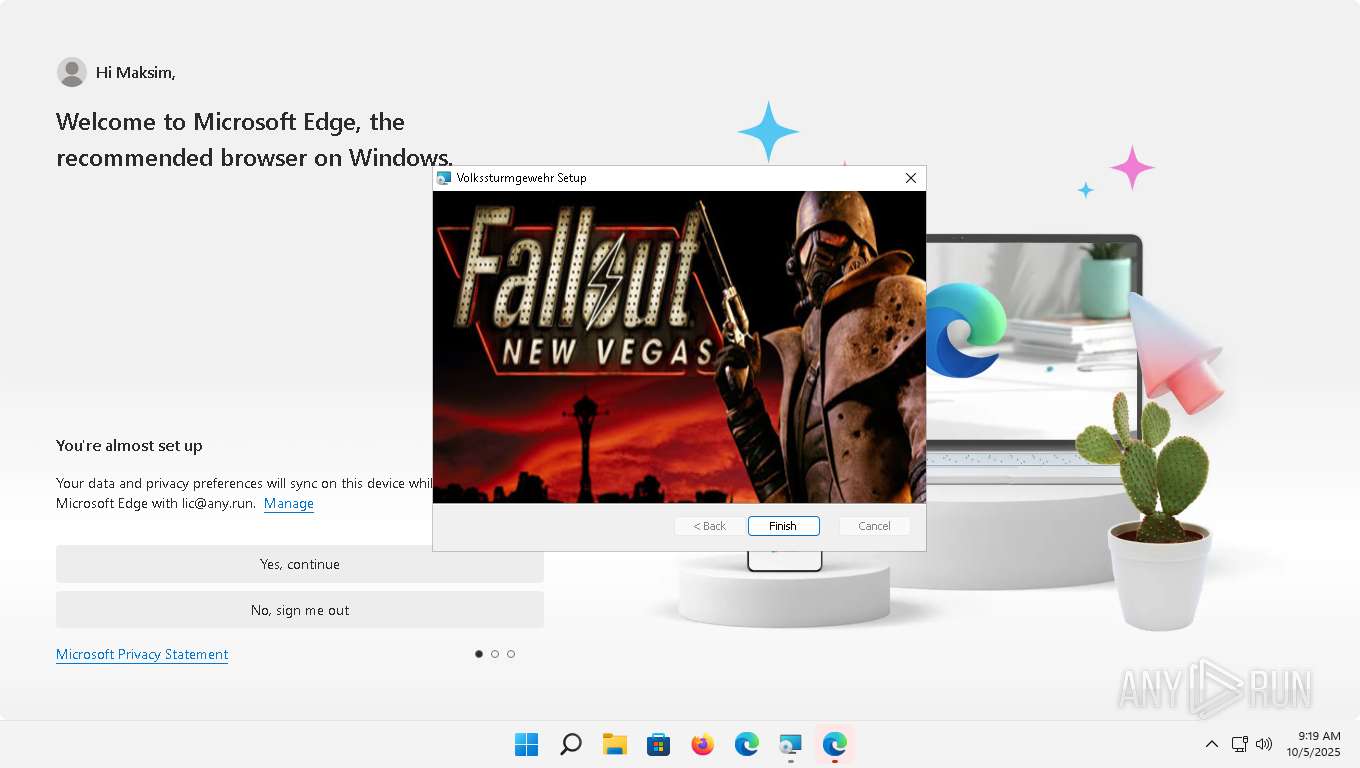Click Cancel button in setup dialog
1360x768 pixels.
pos(874,526)
